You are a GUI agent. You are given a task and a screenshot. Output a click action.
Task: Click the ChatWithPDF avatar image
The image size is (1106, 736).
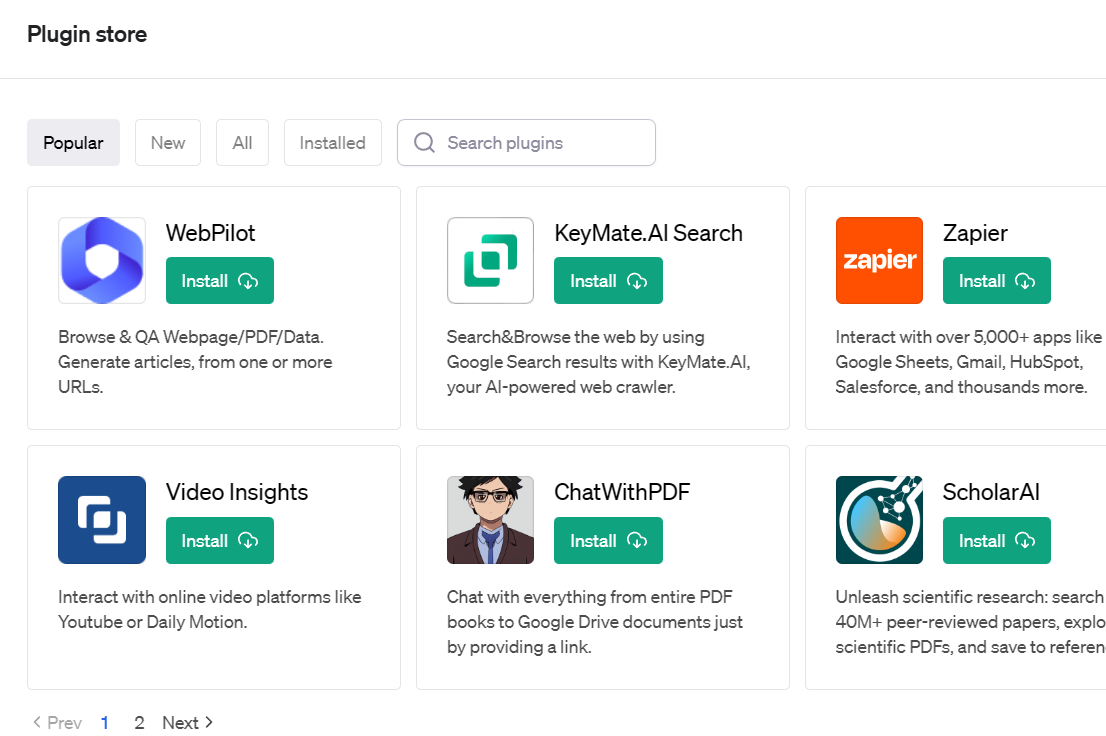point(490,520)
